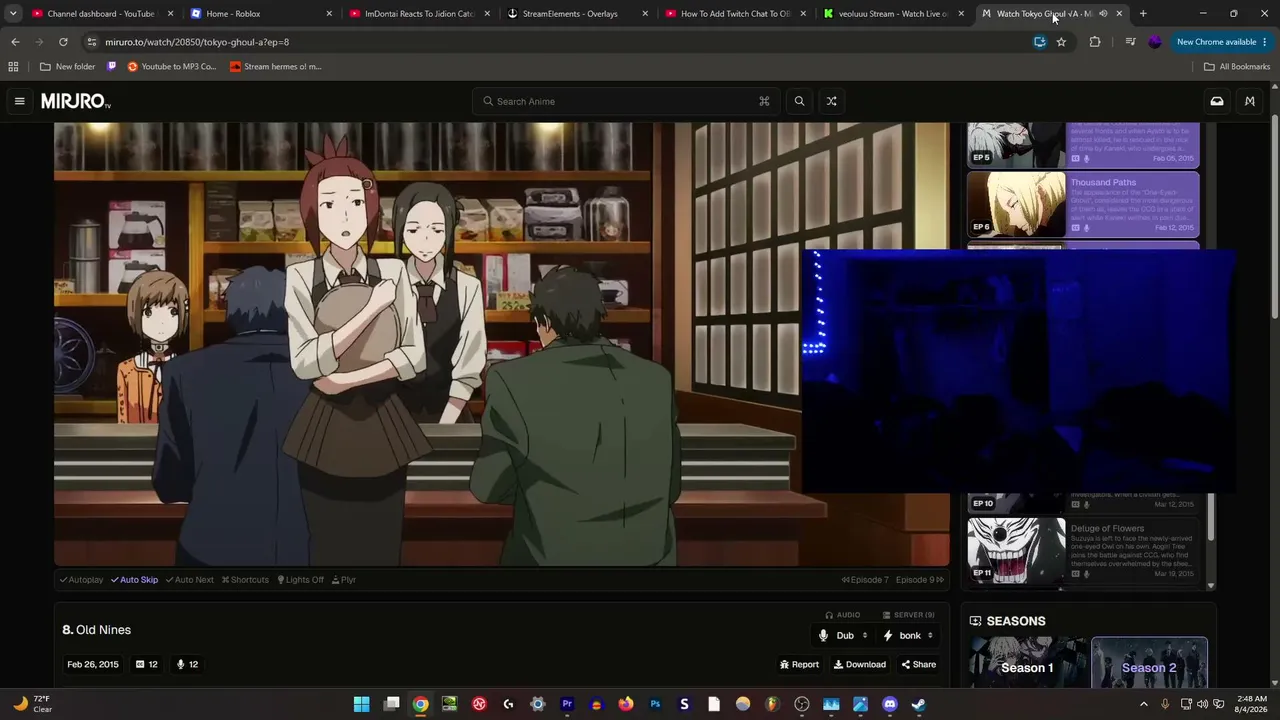The height and width of the screenshot is (720, 1280).
Task: Toggle the Autoplay option
Action: (x=81, y=580)
